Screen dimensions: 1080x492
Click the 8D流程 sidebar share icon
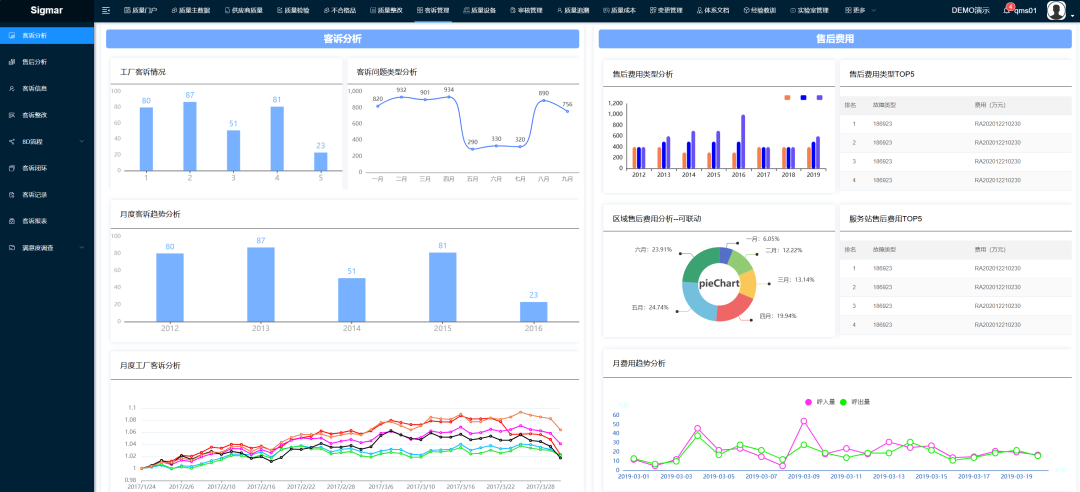tap(12, 141)
